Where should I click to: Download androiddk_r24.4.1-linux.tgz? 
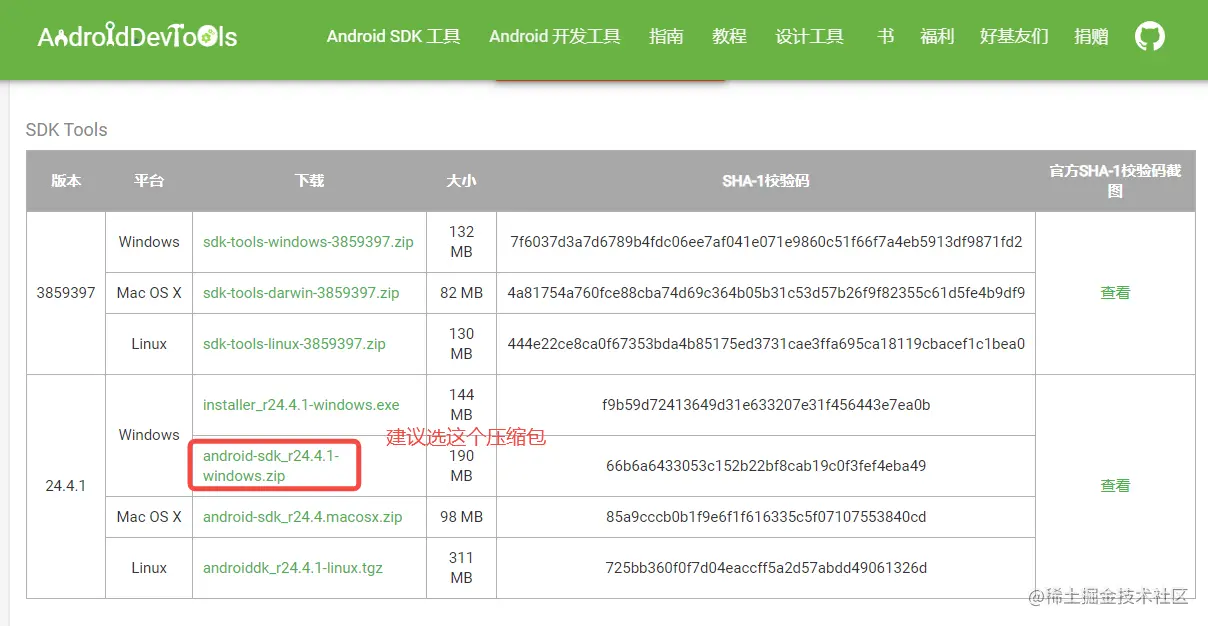[293, 568]
